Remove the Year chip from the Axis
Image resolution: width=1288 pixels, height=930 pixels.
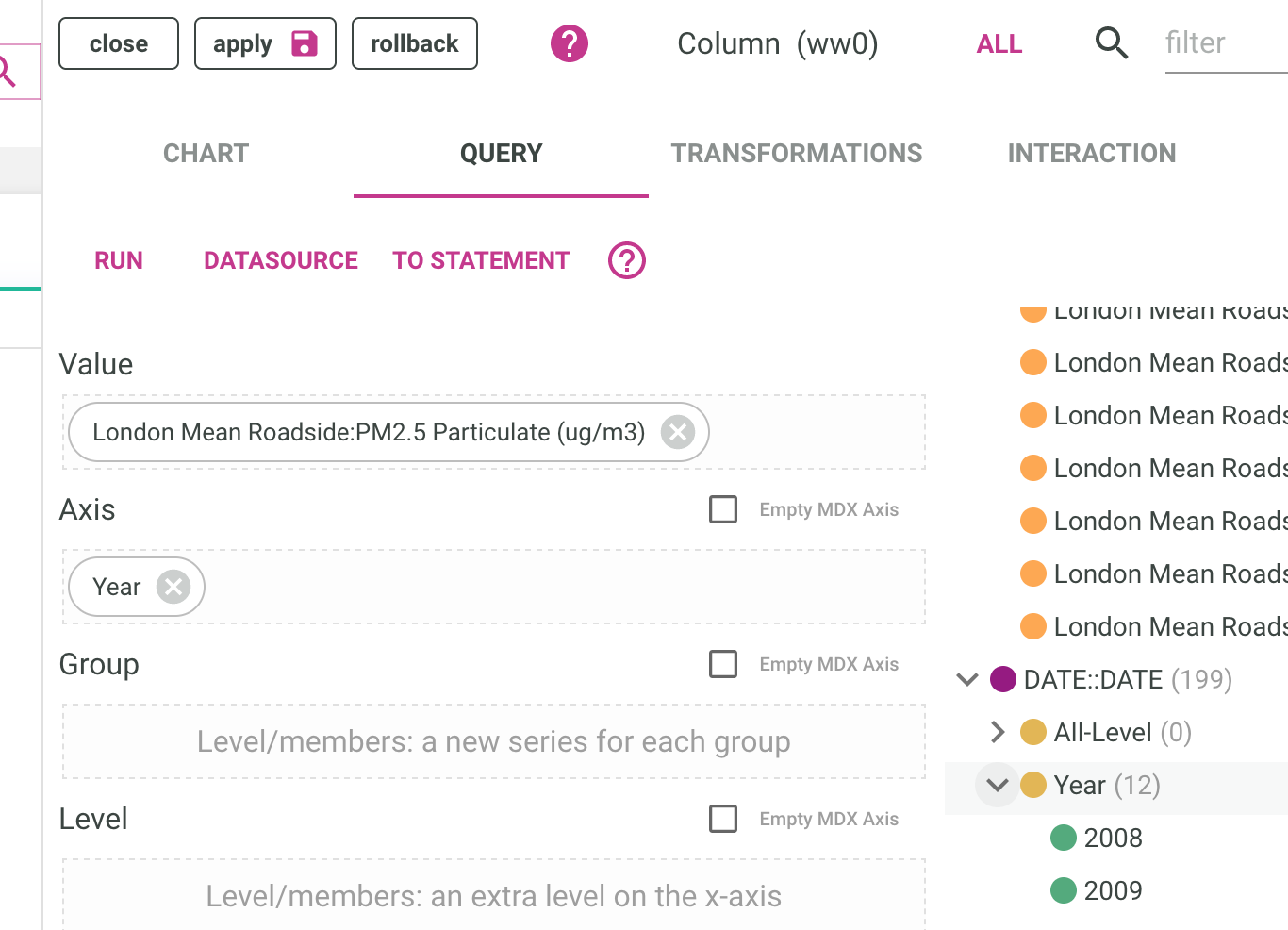coord(173,586)
